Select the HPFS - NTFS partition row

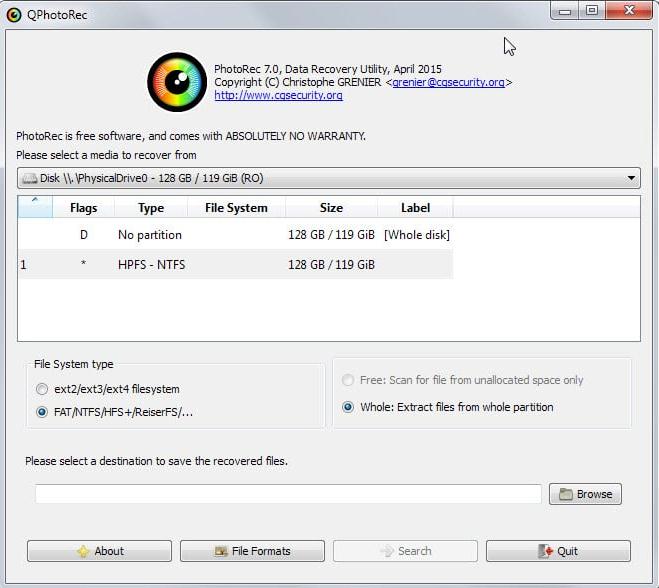151,265
